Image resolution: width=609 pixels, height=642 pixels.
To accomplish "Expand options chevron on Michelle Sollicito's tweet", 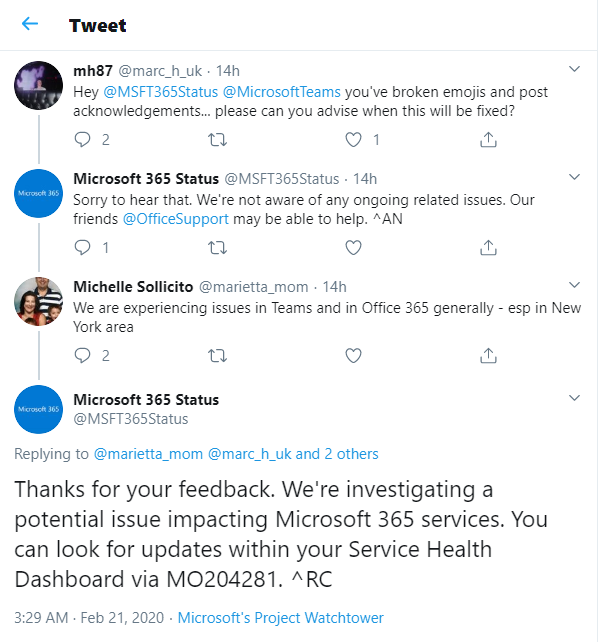I will click(x=575, y=285).
